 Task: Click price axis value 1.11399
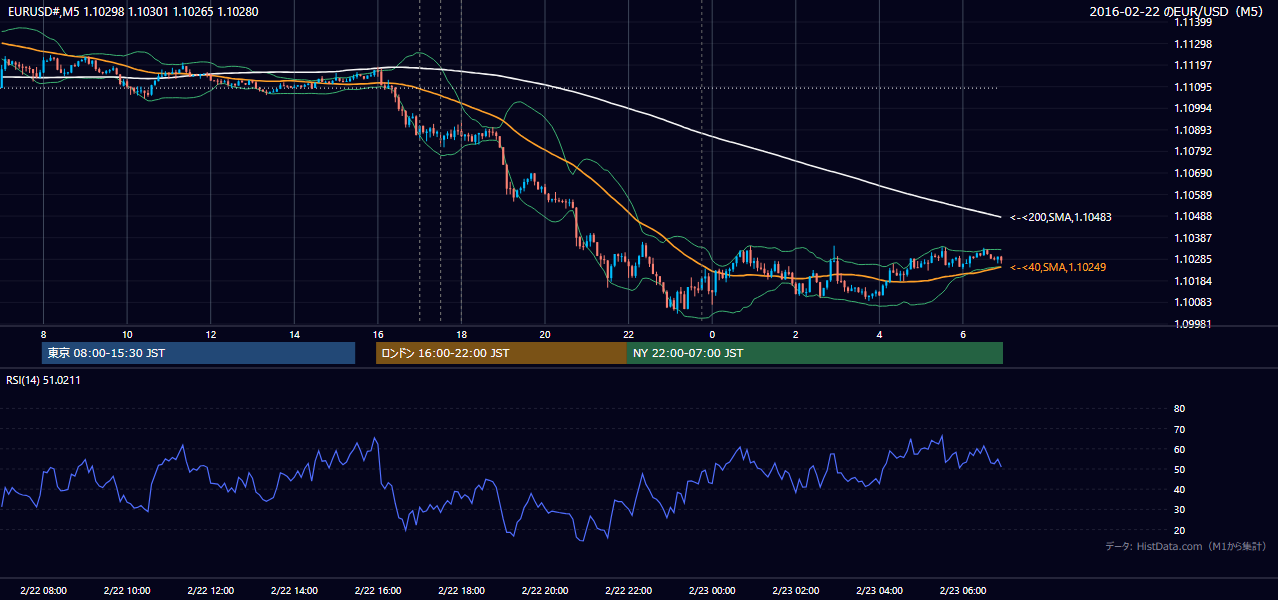[x=1194, y=22]
